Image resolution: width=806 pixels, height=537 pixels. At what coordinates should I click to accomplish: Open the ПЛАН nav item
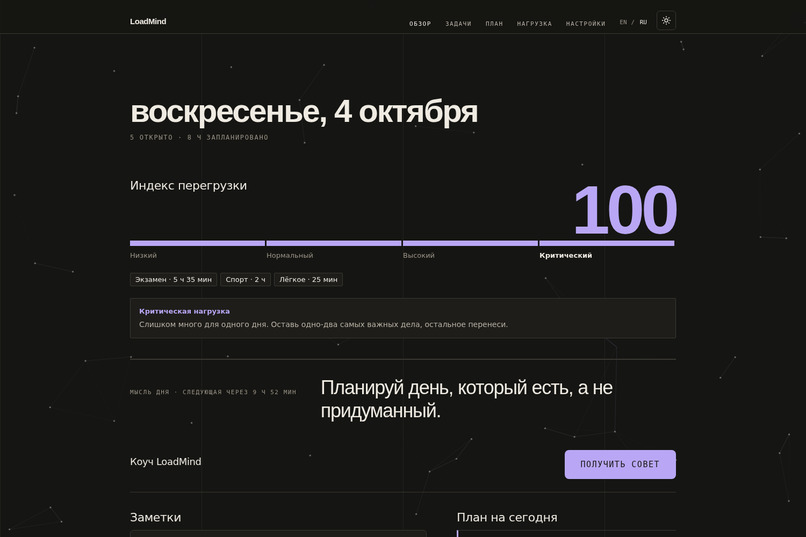coord(494,24)
